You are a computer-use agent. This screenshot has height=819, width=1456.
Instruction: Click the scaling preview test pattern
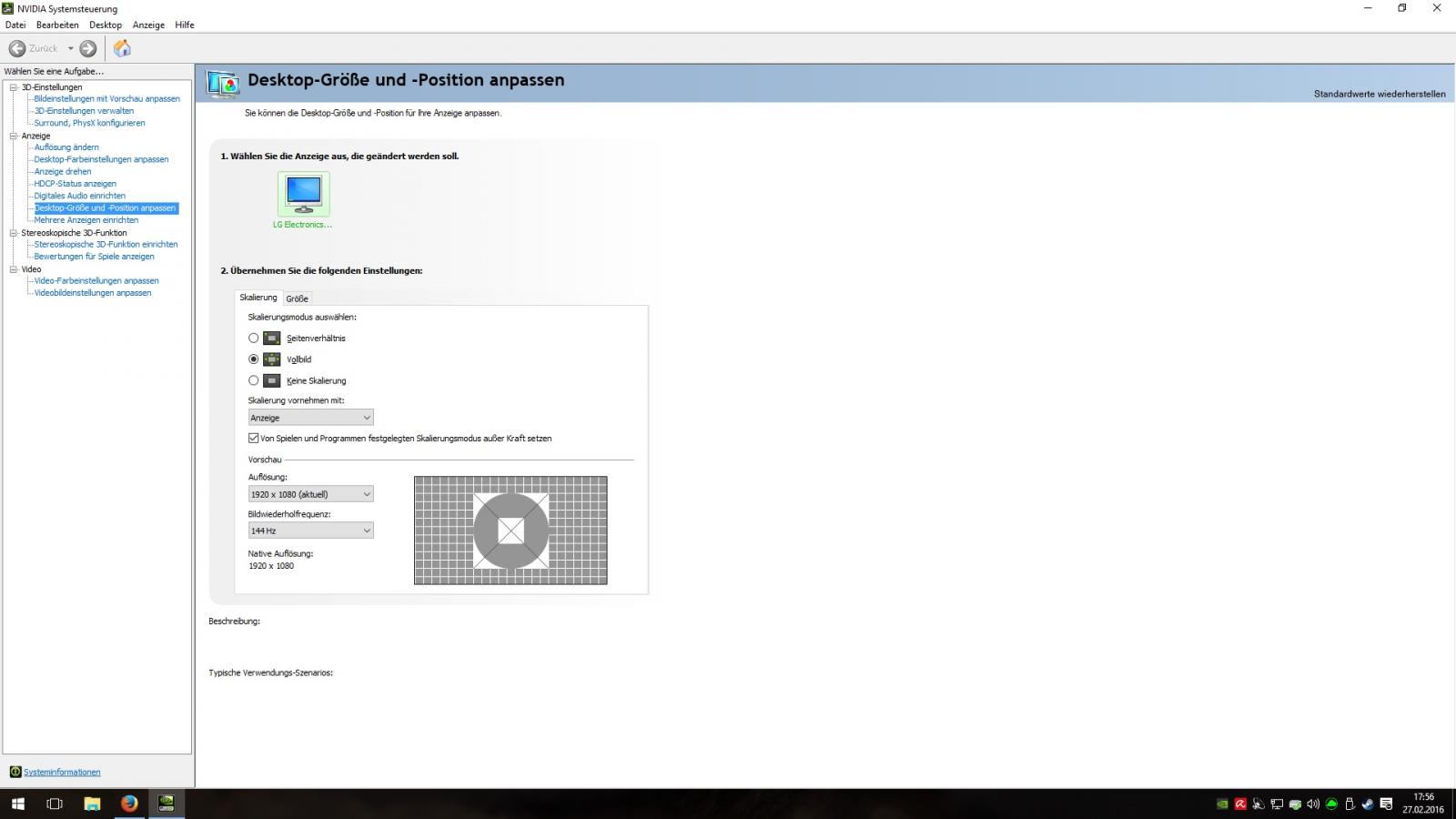[511, 531]
